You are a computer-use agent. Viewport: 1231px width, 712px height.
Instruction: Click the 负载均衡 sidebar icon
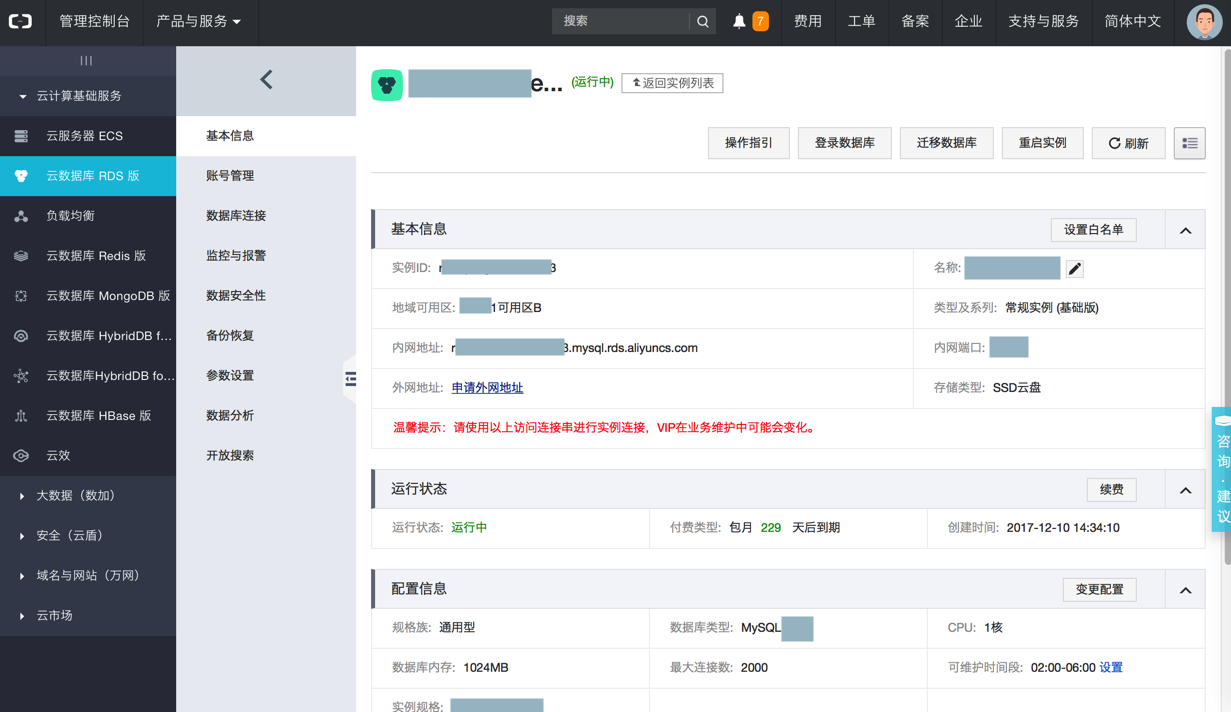(21, 216)
